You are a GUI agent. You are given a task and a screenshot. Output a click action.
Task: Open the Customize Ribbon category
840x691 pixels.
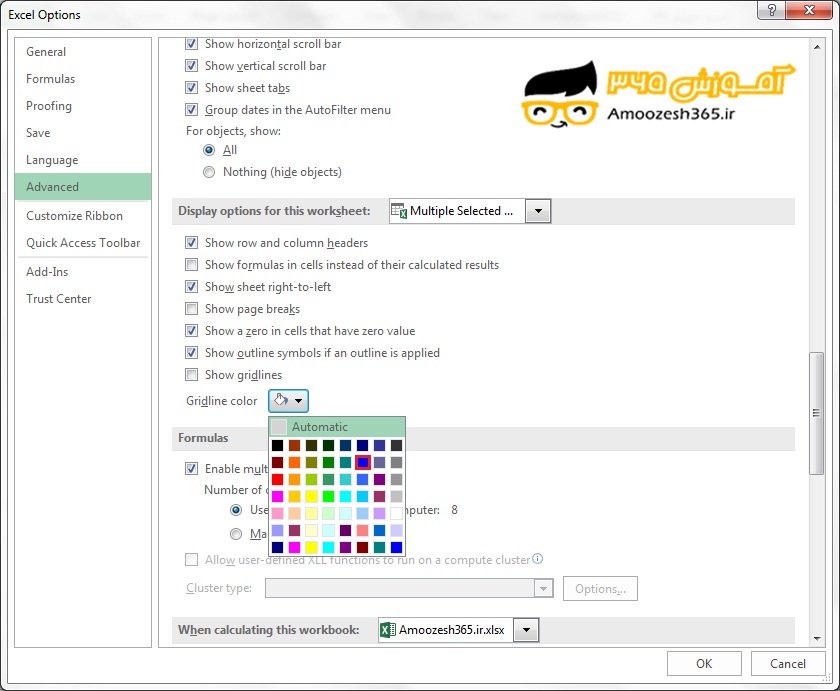pyautogui.click(x=74, y=216)
